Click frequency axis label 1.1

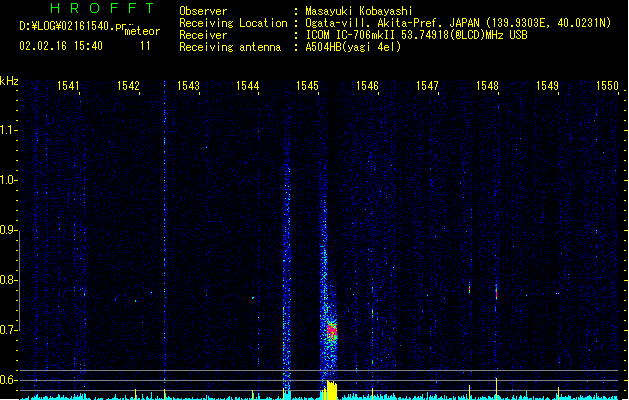[8, 130]
